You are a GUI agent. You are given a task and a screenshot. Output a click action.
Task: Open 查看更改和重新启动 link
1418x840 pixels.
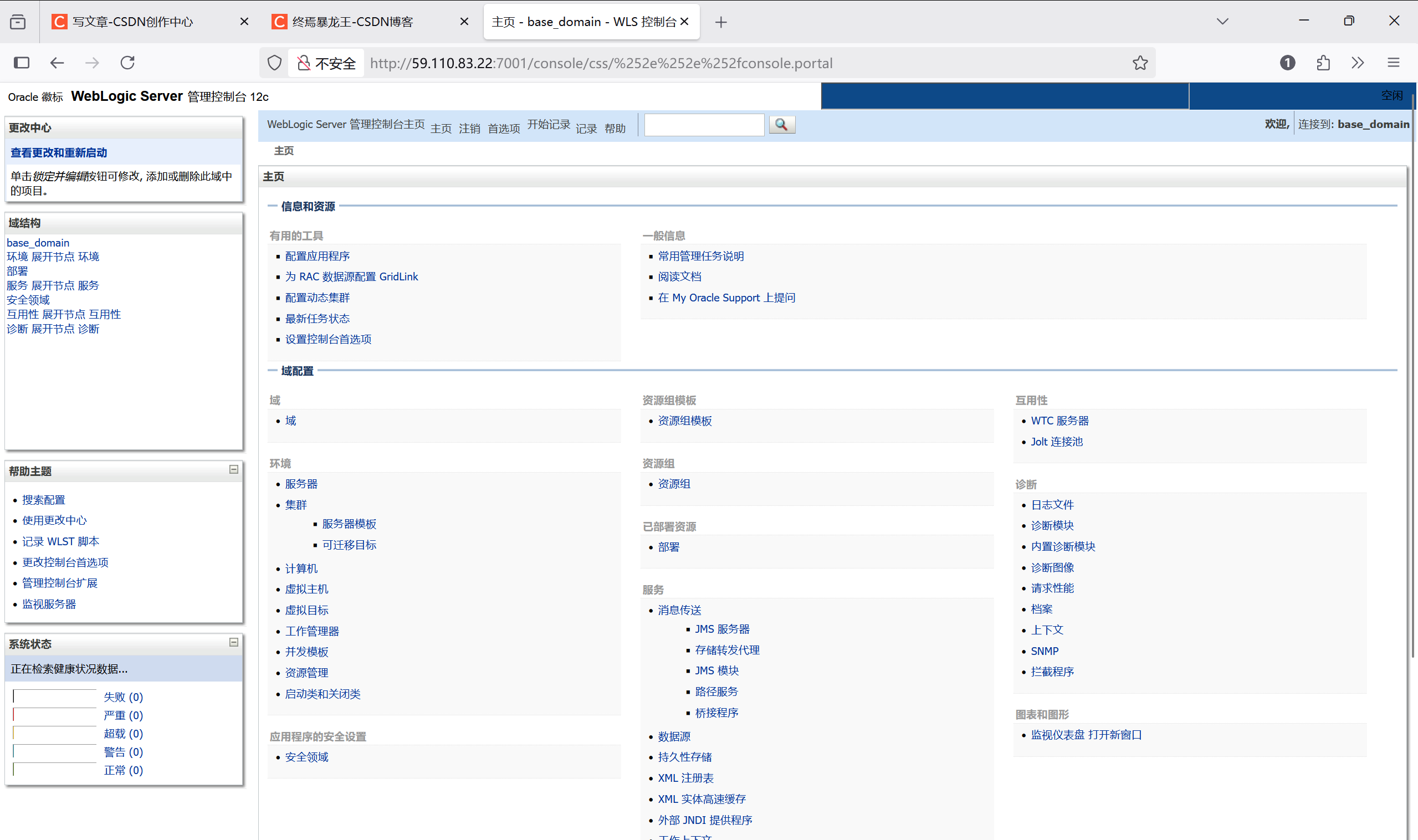[x=59, y=153]
